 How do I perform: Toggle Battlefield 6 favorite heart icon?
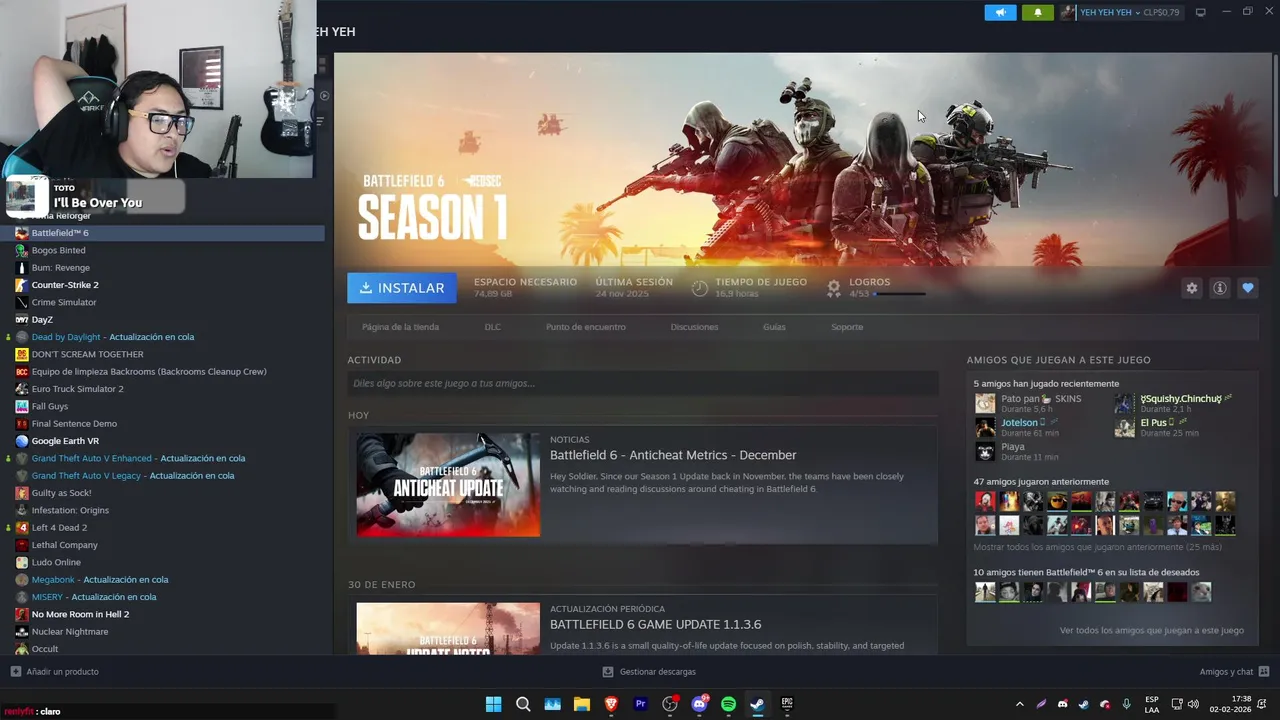click(1248, 288)
